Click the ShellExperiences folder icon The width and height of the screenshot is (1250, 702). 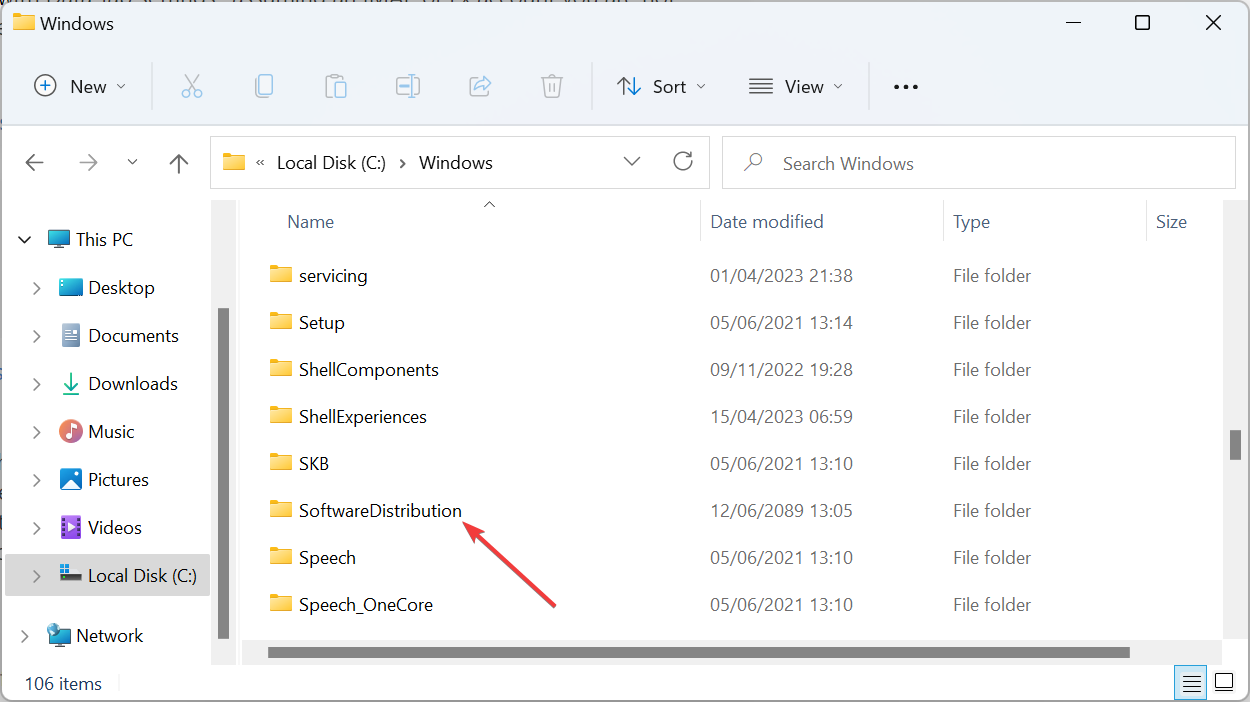(x=280, y=415)
